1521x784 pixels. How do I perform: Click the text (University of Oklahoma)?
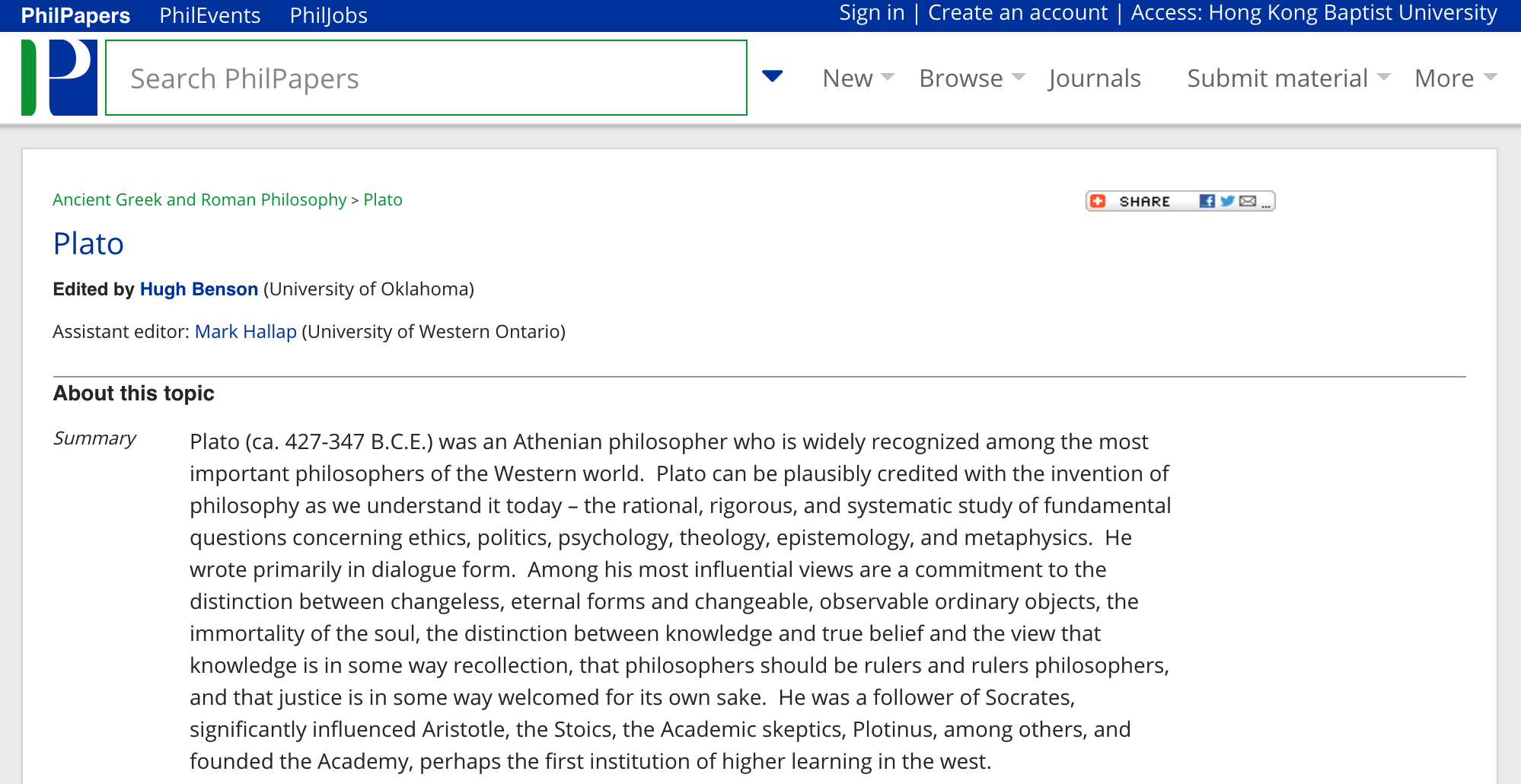(x=369, y=289)
